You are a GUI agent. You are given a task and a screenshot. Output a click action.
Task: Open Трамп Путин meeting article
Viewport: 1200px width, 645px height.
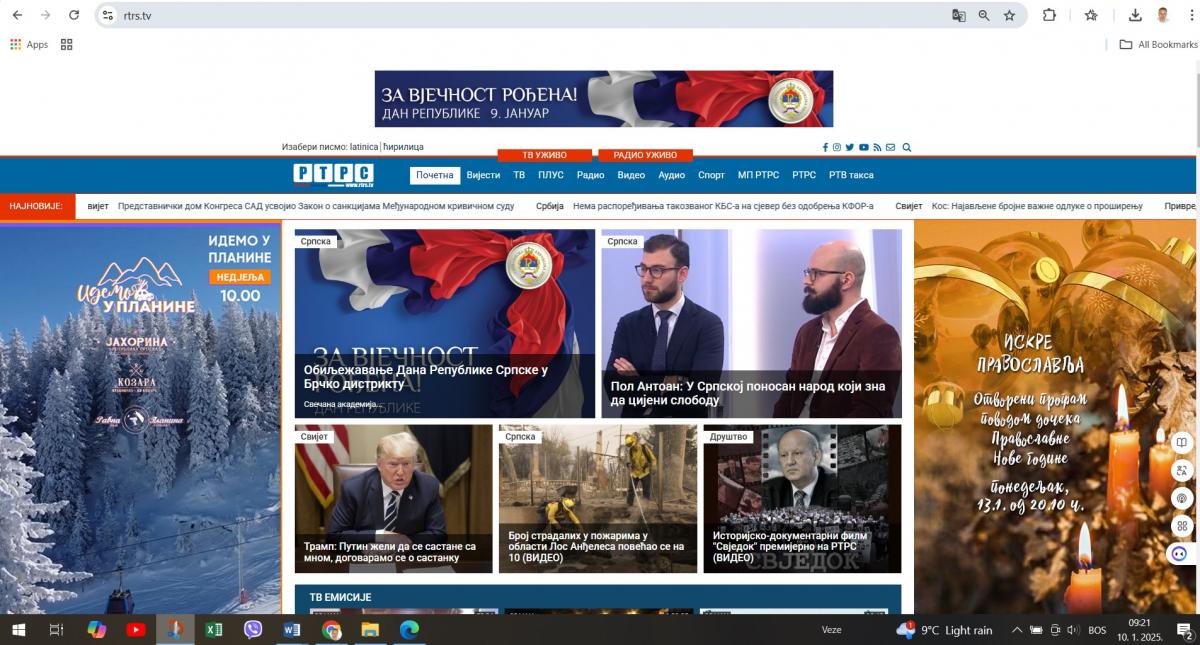pos(393,499)
